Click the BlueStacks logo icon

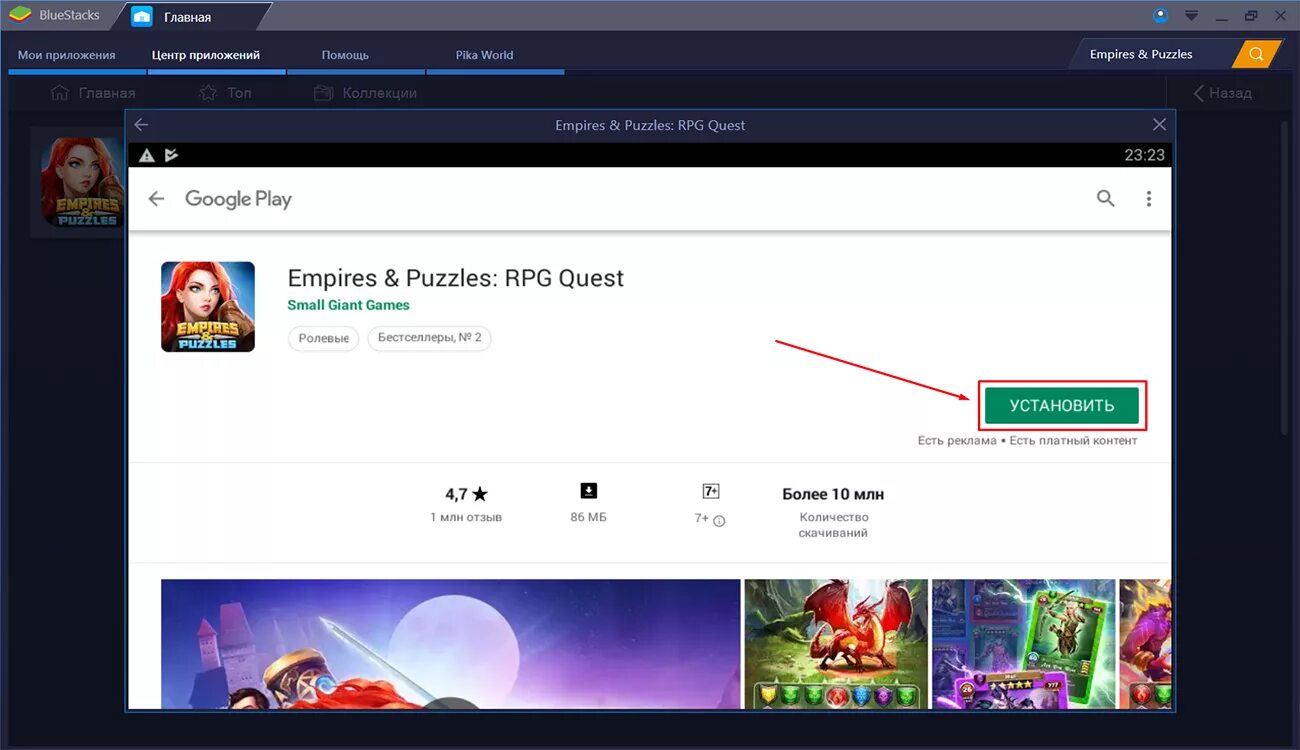point(20,15)
